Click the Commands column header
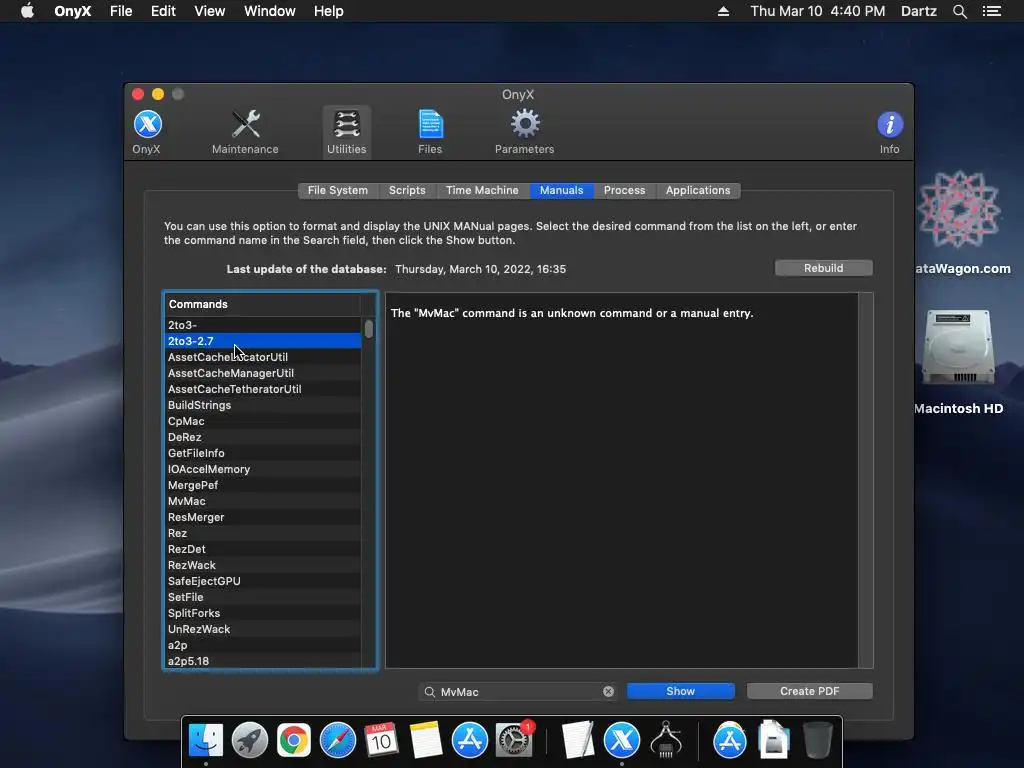This screenshot has width=1024, height=768. click(262, 304)
